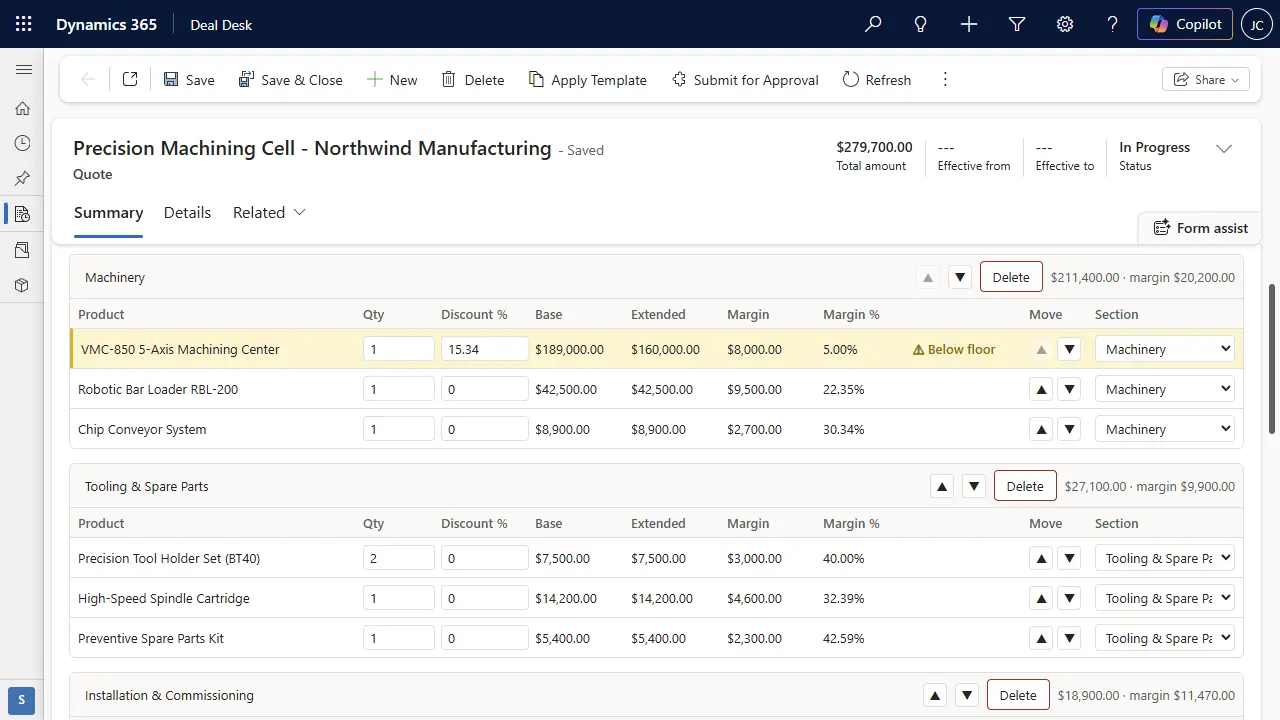
Task: Open the advanced find filter icon
Action: click(x=1017, y=24)
